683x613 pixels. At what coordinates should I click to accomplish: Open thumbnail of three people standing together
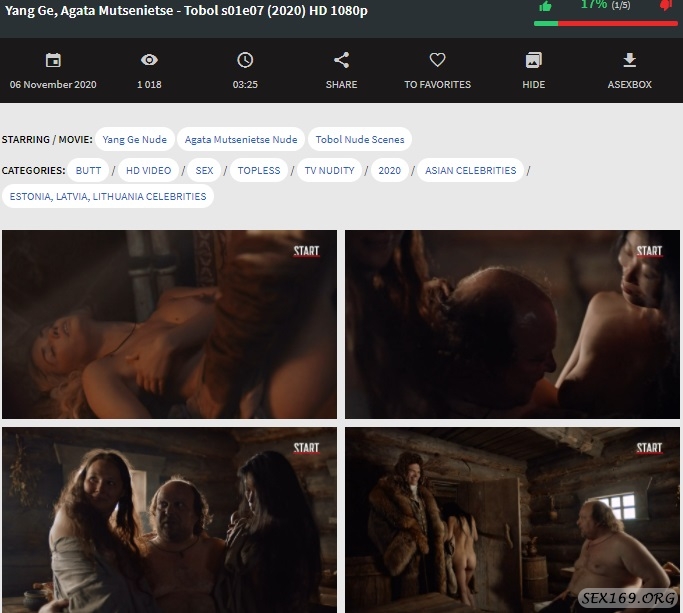169,520
